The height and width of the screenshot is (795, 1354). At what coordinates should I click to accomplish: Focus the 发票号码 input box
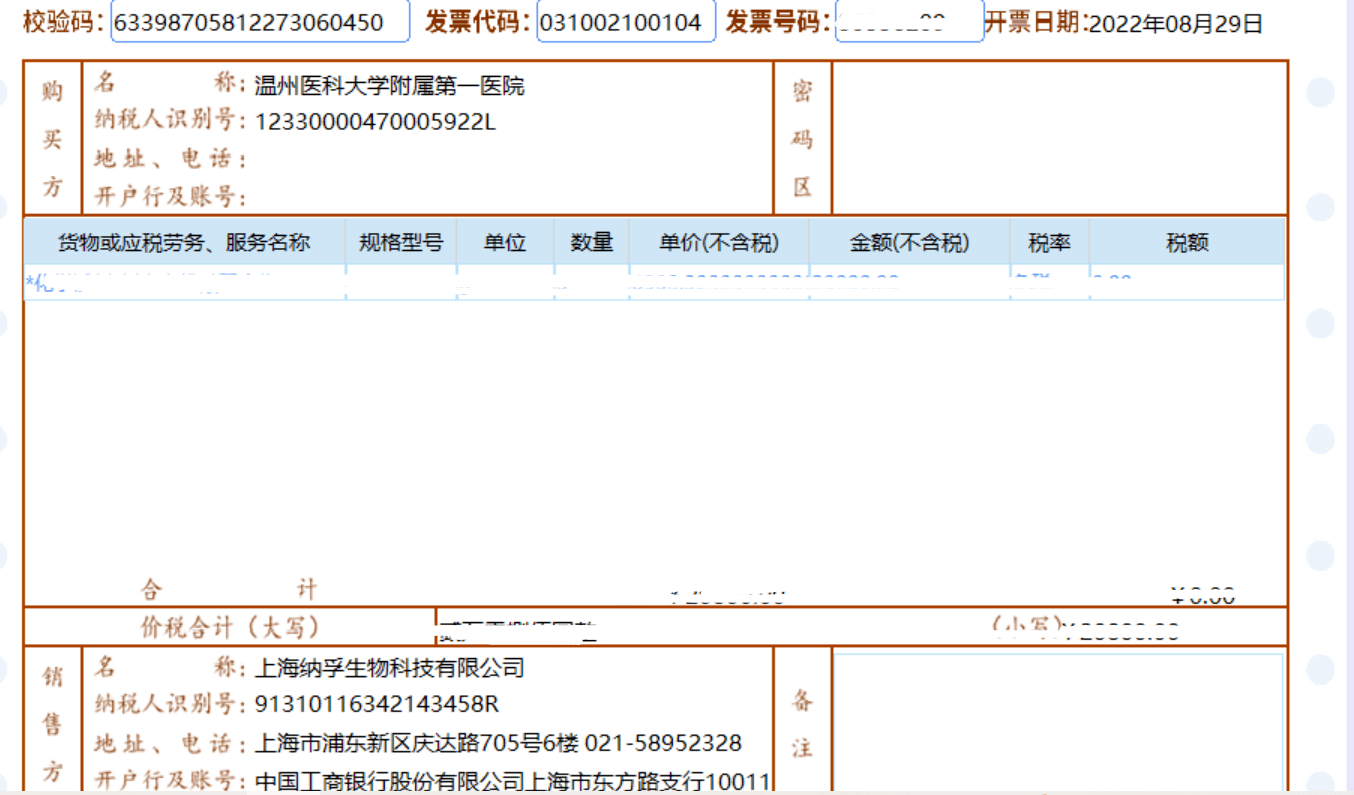tap(908, 22)
